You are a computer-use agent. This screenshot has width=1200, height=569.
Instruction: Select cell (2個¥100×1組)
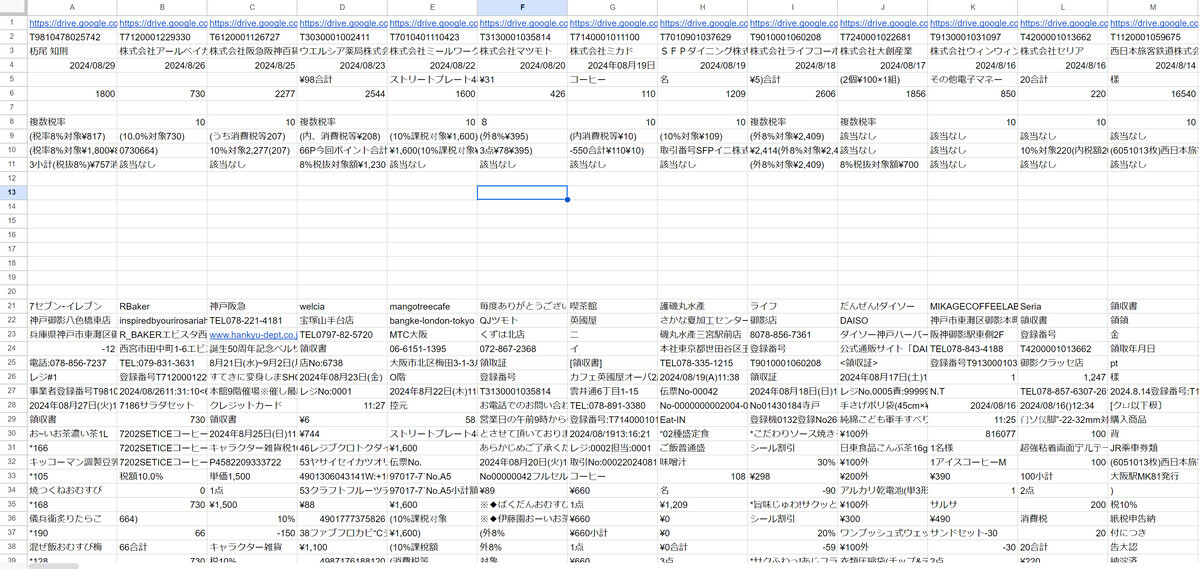coord(882,79)
